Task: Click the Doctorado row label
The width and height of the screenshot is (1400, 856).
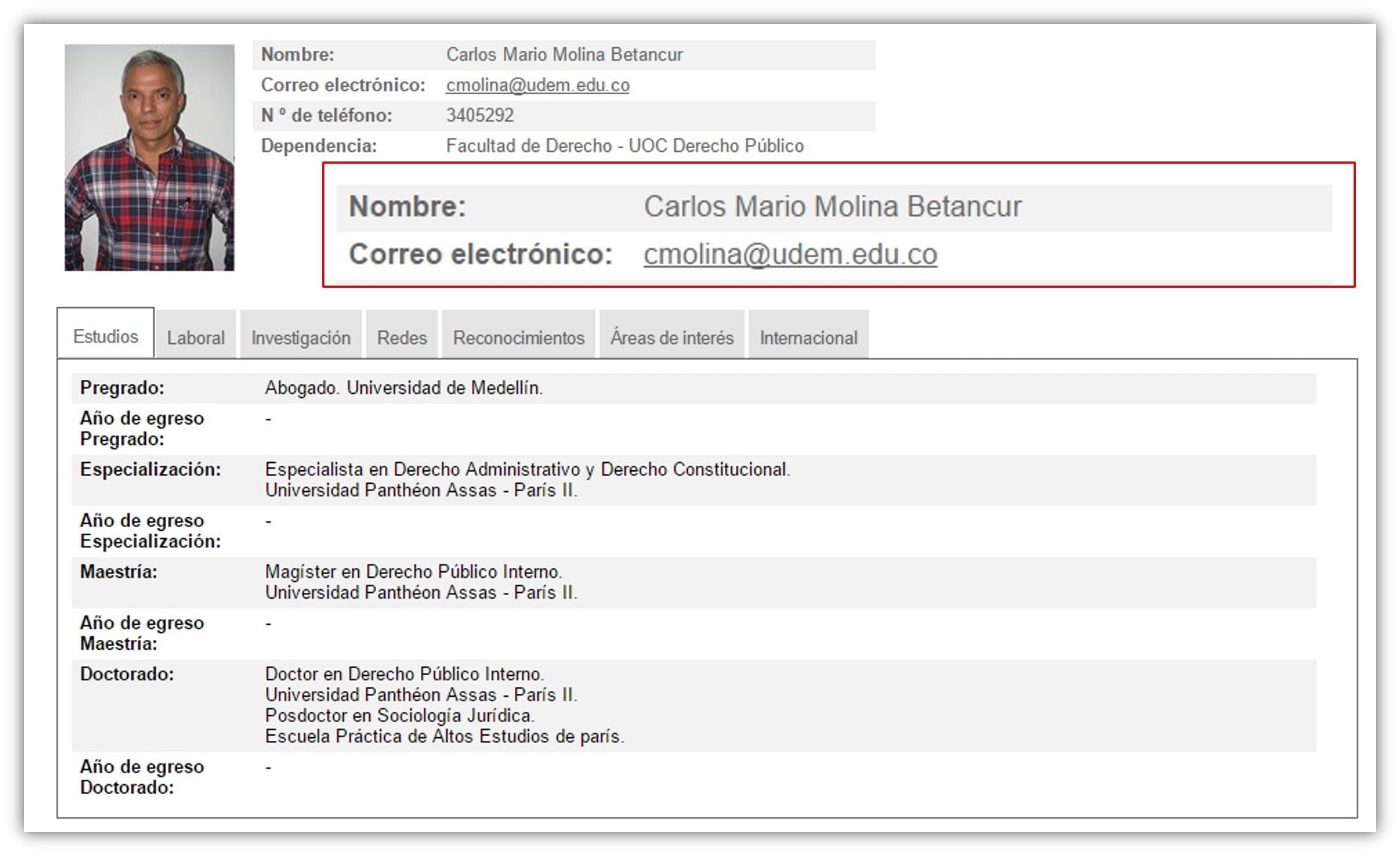Action: tap(127, 674)
